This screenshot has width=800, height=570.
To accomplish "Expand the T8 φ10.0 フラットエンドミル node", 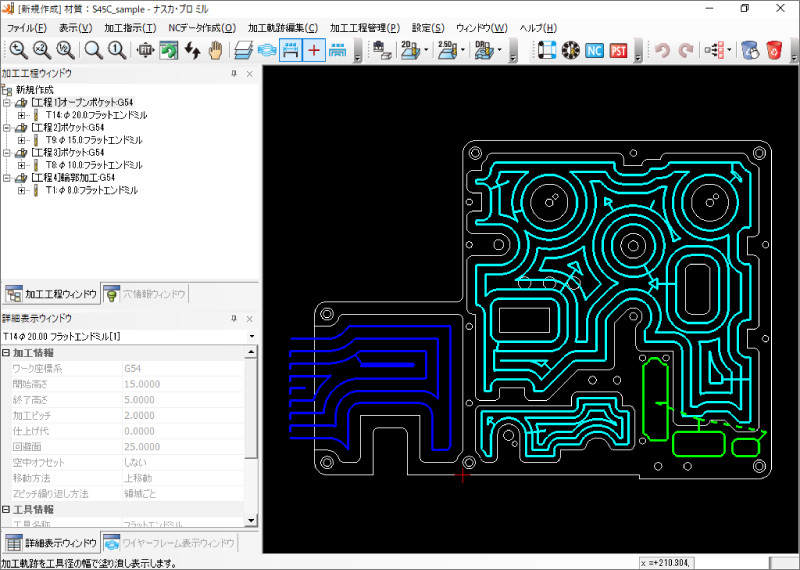I will [21, 165].
